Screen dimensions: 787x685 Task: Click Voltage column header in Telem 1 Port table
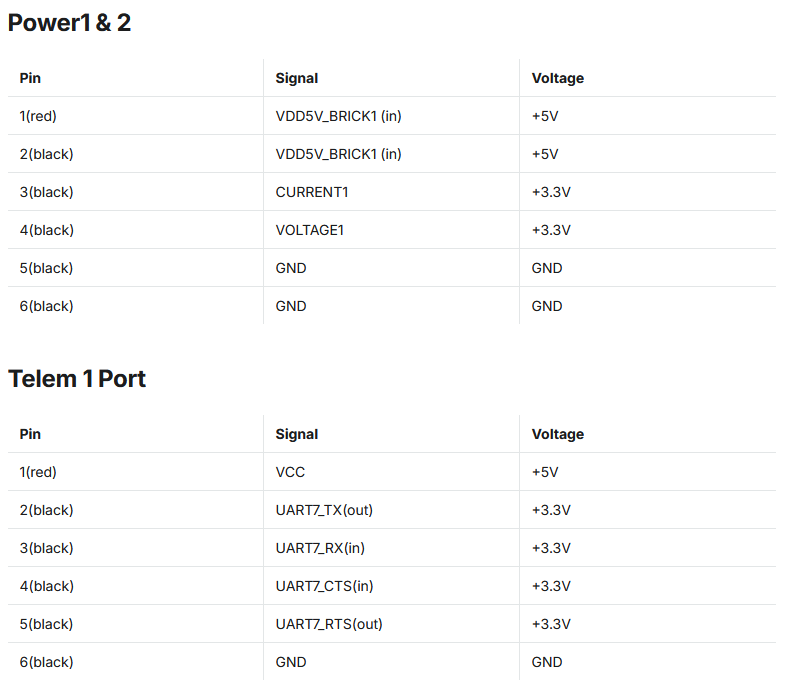click(x=558, y=434)
